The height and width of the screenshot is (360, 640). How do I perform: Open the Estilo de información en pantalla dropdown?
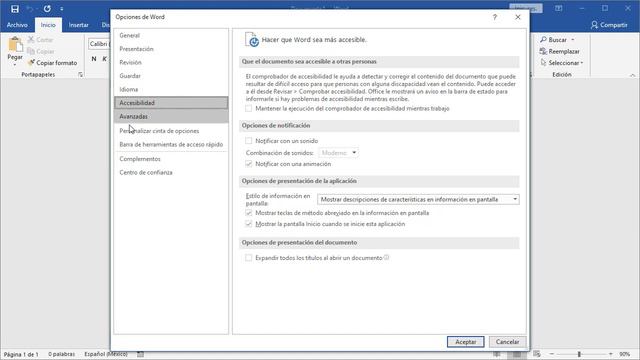pyautogui.click(x=418, y=199)
